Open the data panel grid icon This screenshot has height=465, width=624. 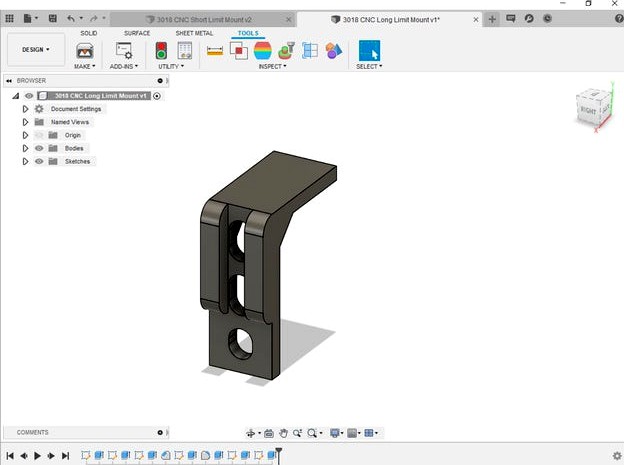pos(10,18)
